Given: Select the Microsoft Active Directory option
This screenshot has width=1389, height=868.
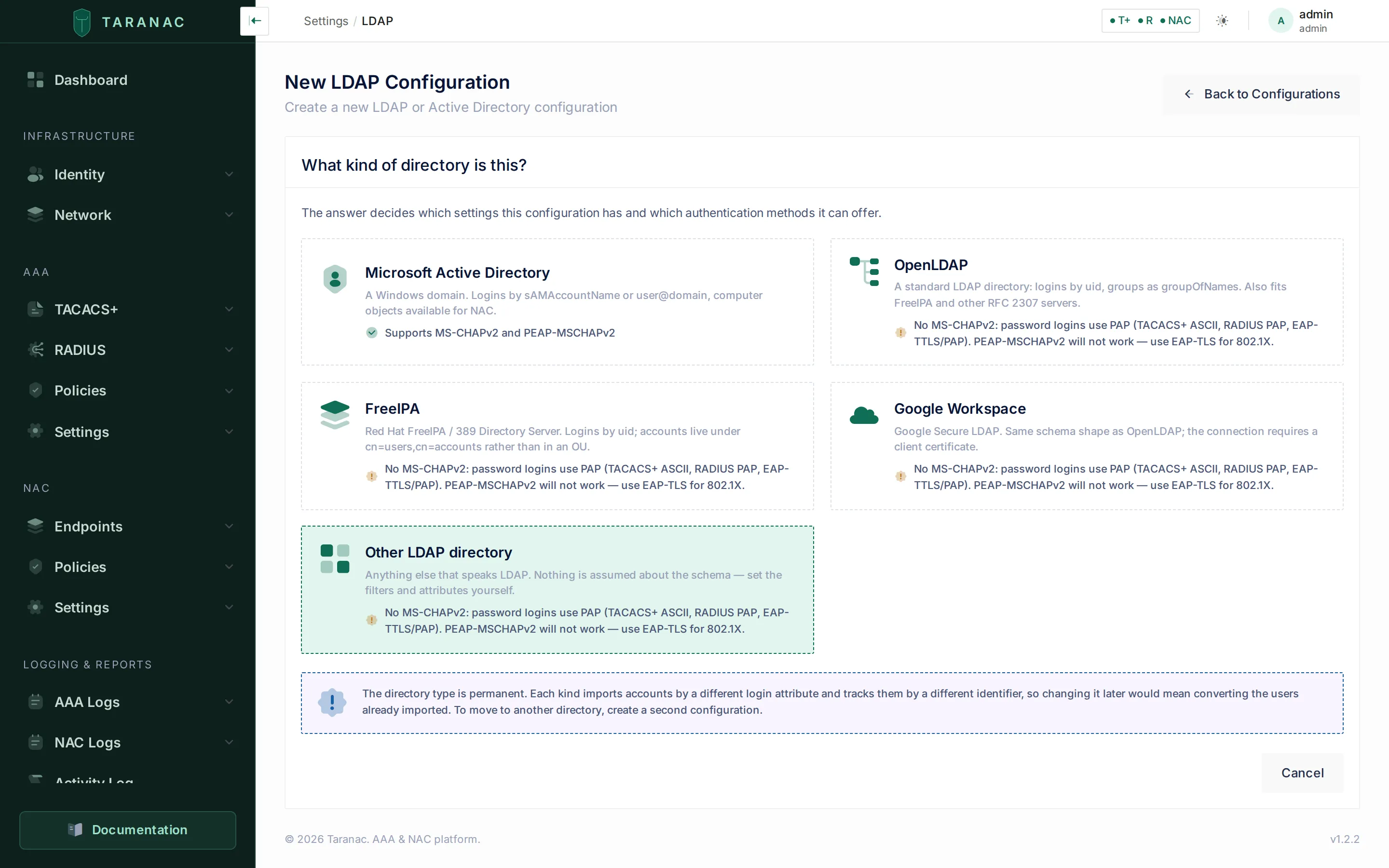Looking at the screenshot, I should point(558,302).
